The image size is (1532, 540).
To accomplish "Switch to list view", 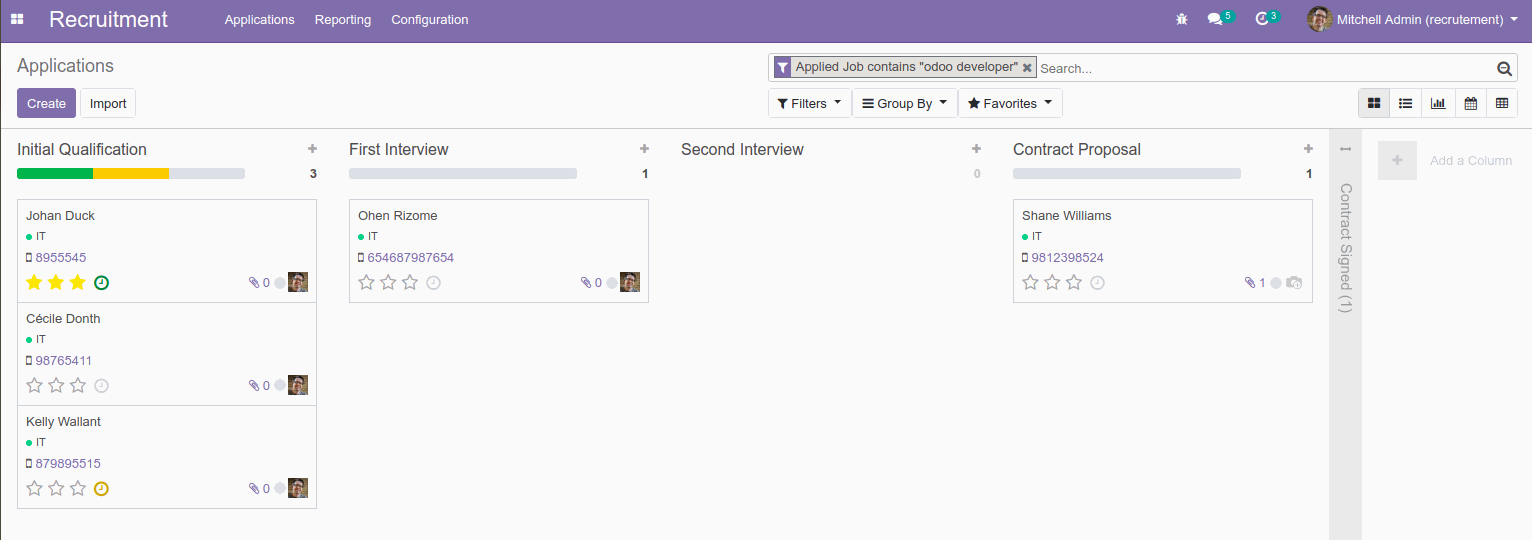I will pos(1405,103).
